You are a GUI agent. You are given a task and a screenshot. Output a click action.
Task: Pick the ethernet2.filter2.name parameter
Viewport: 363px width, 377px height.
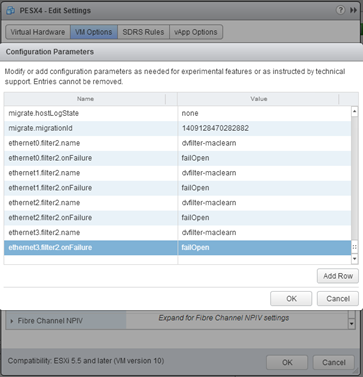(91, 203)
